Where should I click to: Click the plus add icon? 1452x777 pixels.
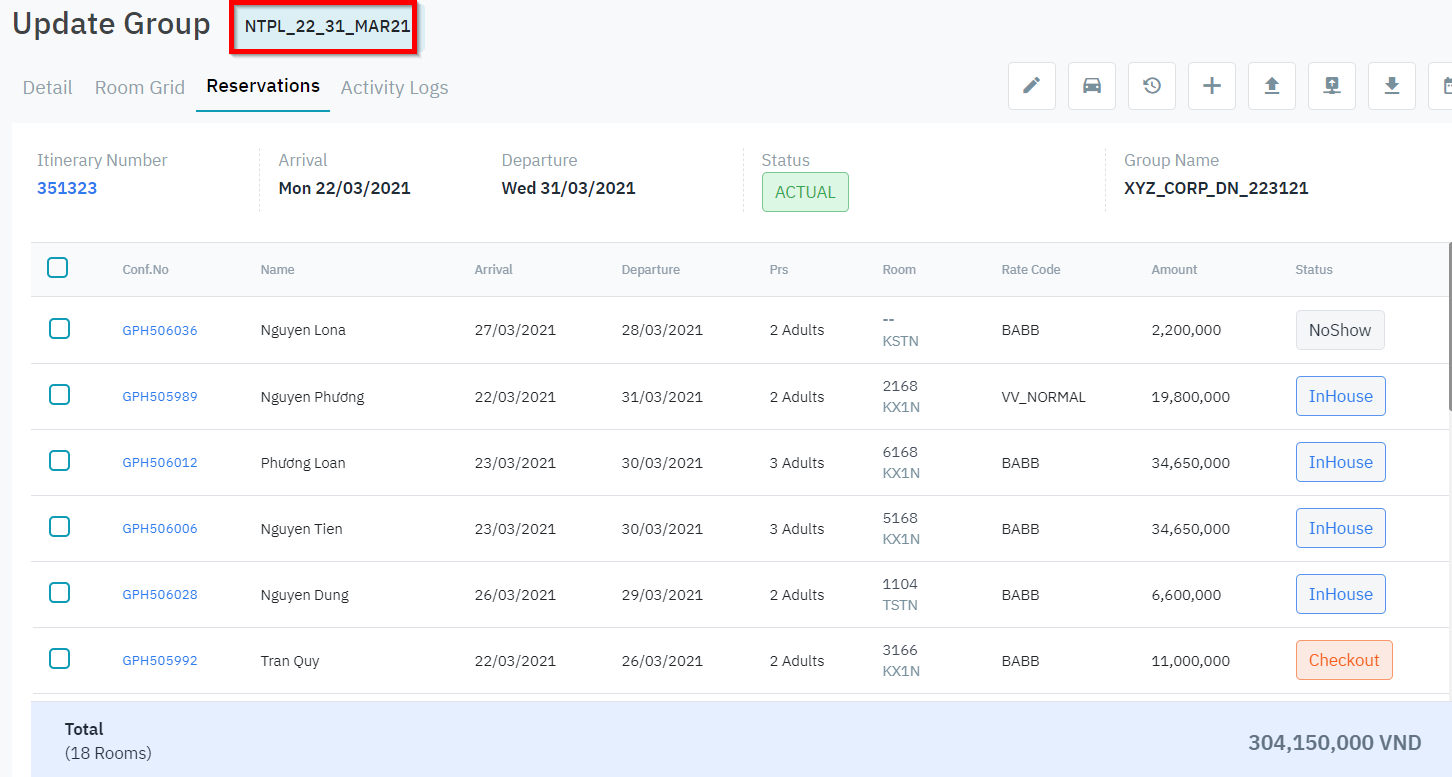(1211, 86)
